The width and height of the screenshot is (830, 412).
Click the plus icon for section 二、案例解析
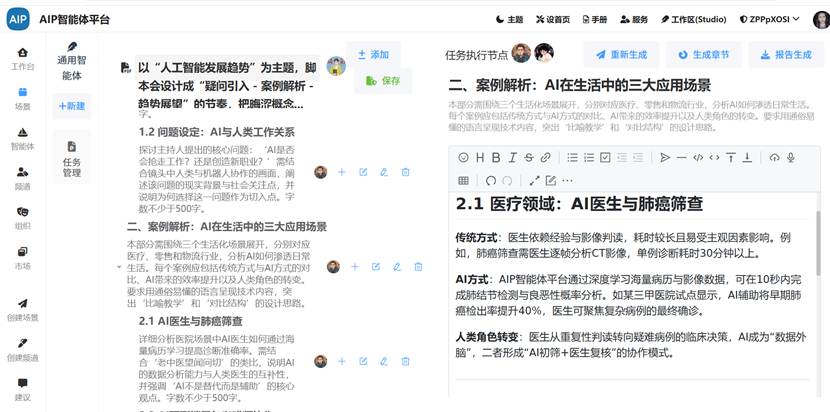click(355, 267)
